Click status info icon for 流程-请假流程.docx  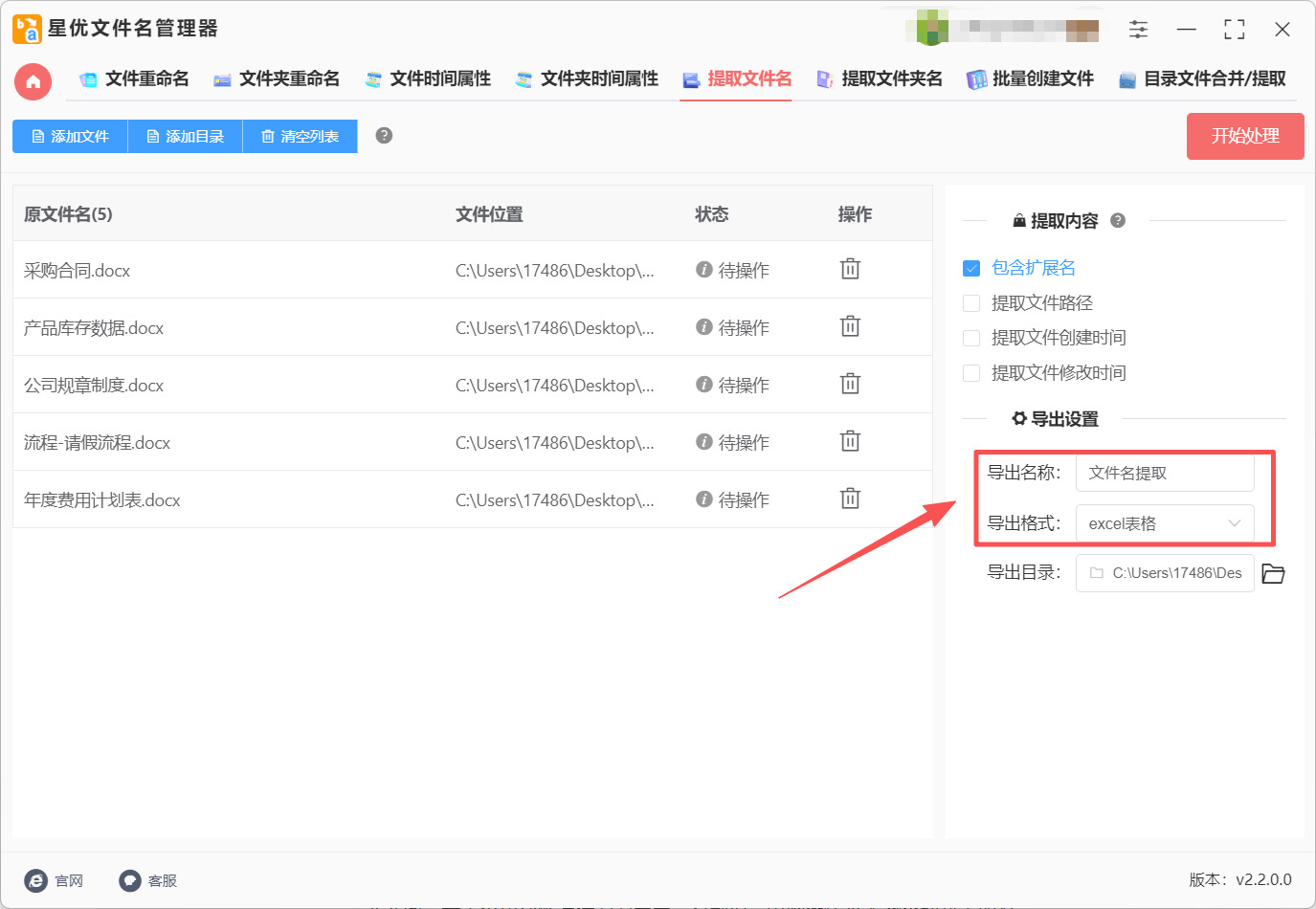tap(703, 442)
